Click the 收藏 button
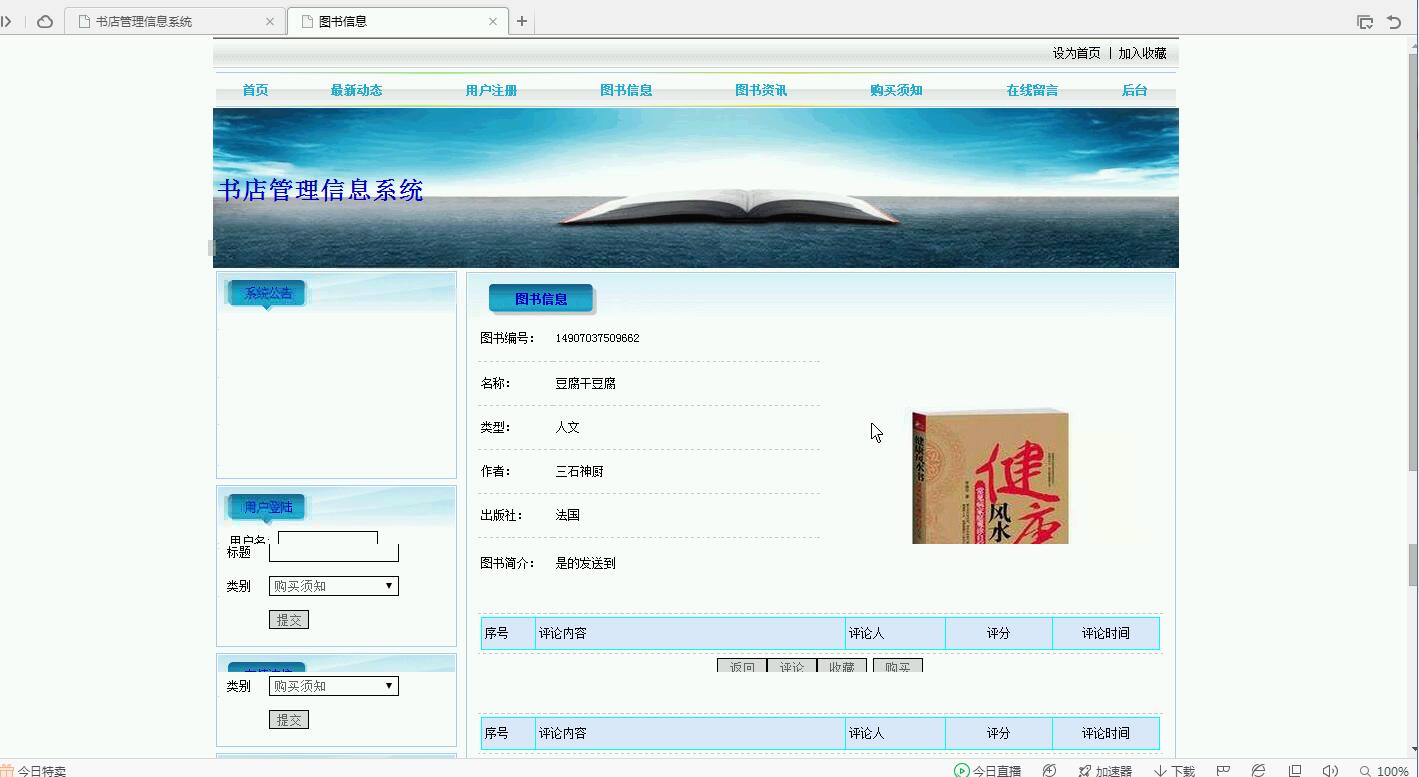 tap(842, 665)
